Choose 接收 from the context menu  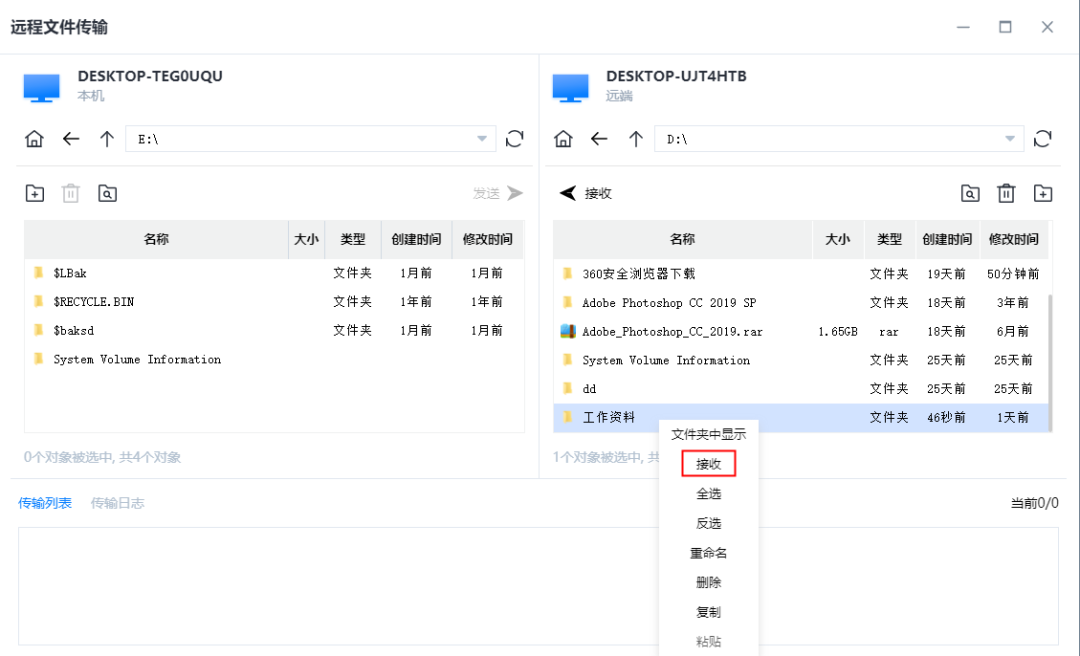[x=709, y=464]
